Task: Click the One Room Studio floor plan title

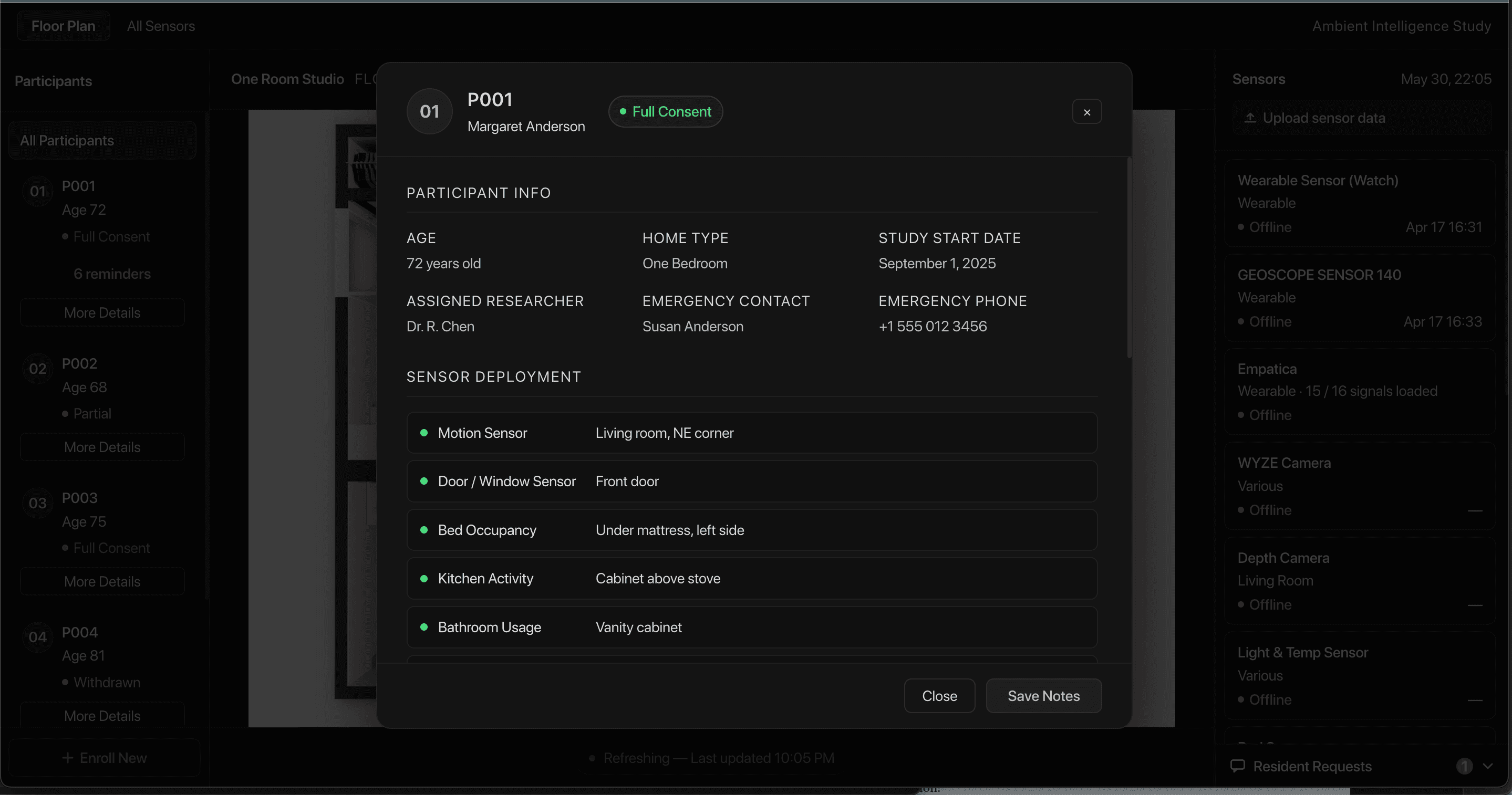Action: click(287, 79)
